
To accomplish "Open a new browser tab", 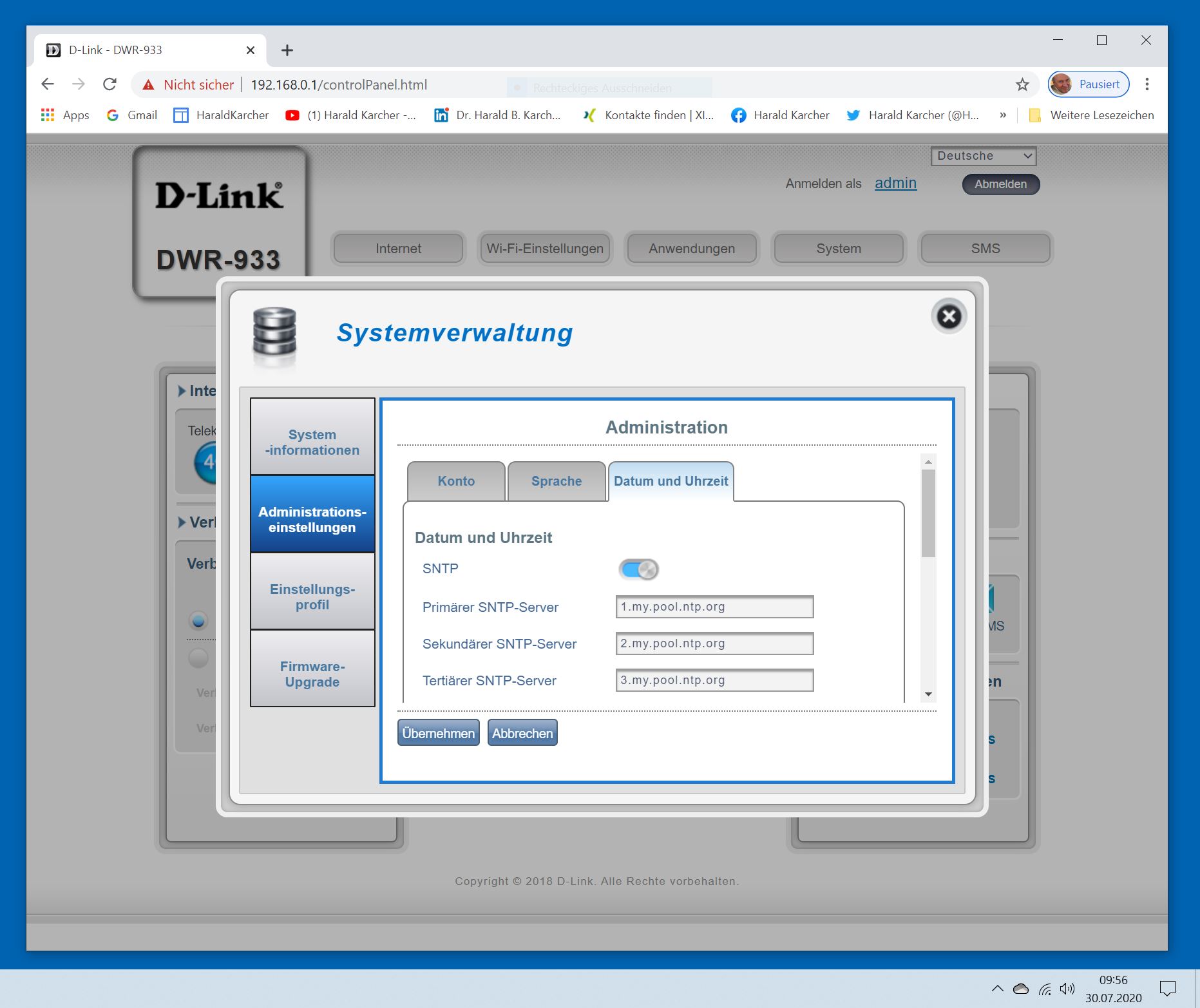I will [x=287, y=50].
